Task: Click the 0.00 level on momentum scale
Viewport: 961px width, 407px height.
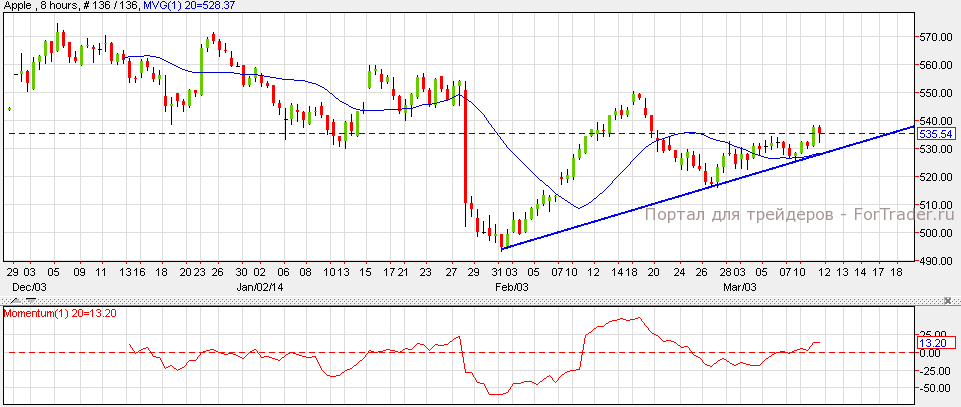Action: [934, 353]
